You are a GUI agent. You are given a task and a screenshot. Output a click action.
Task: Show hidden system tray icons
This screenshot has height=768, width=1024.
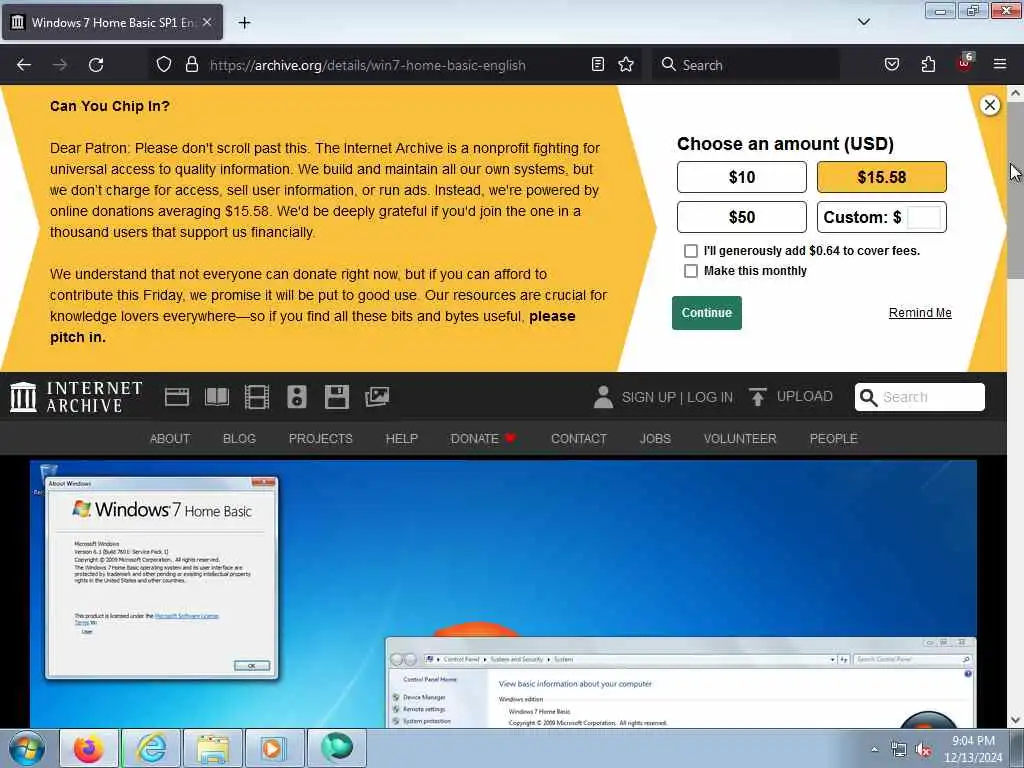tap(874, 750)
